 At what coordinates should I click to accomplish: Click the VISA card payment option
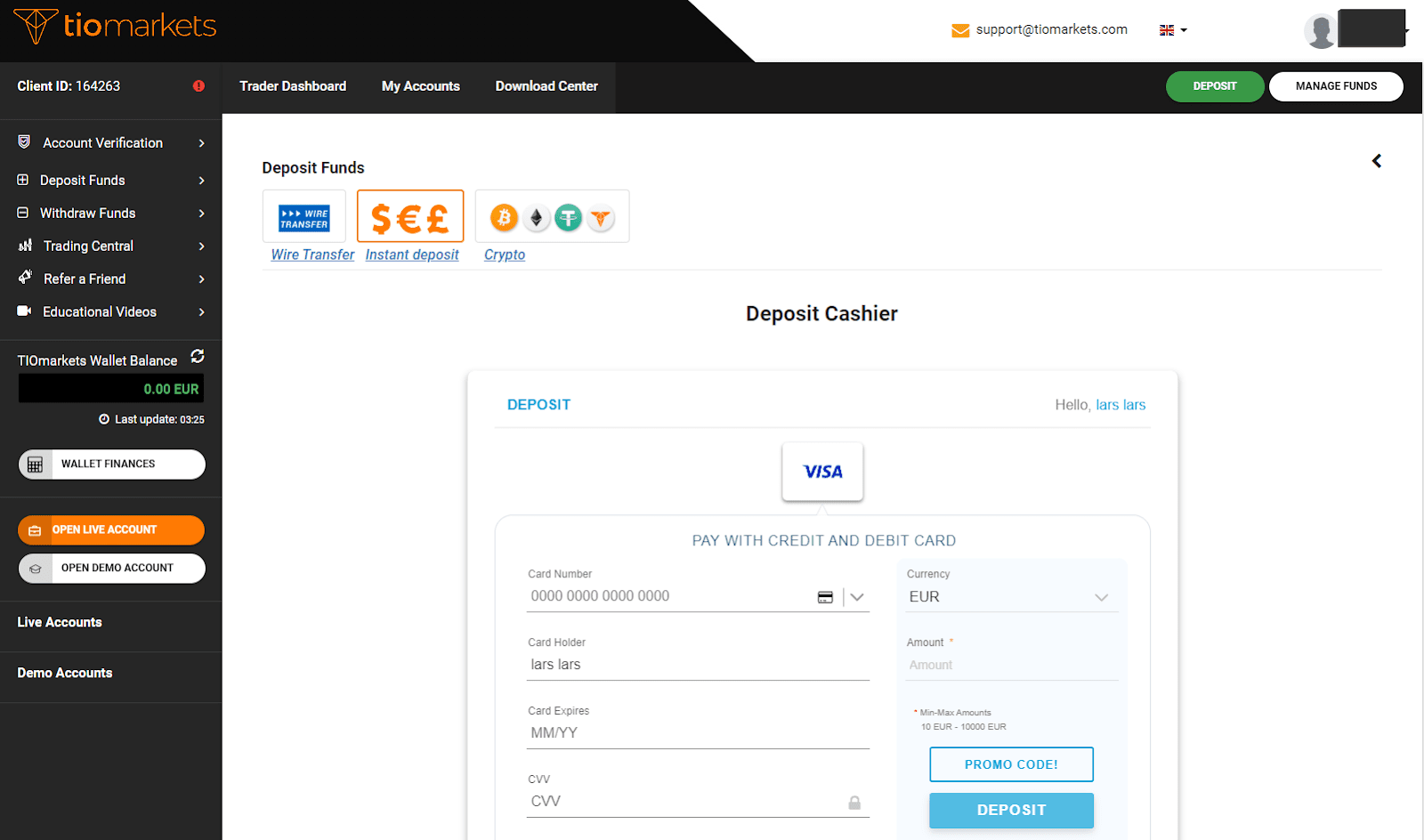point(822,472)
